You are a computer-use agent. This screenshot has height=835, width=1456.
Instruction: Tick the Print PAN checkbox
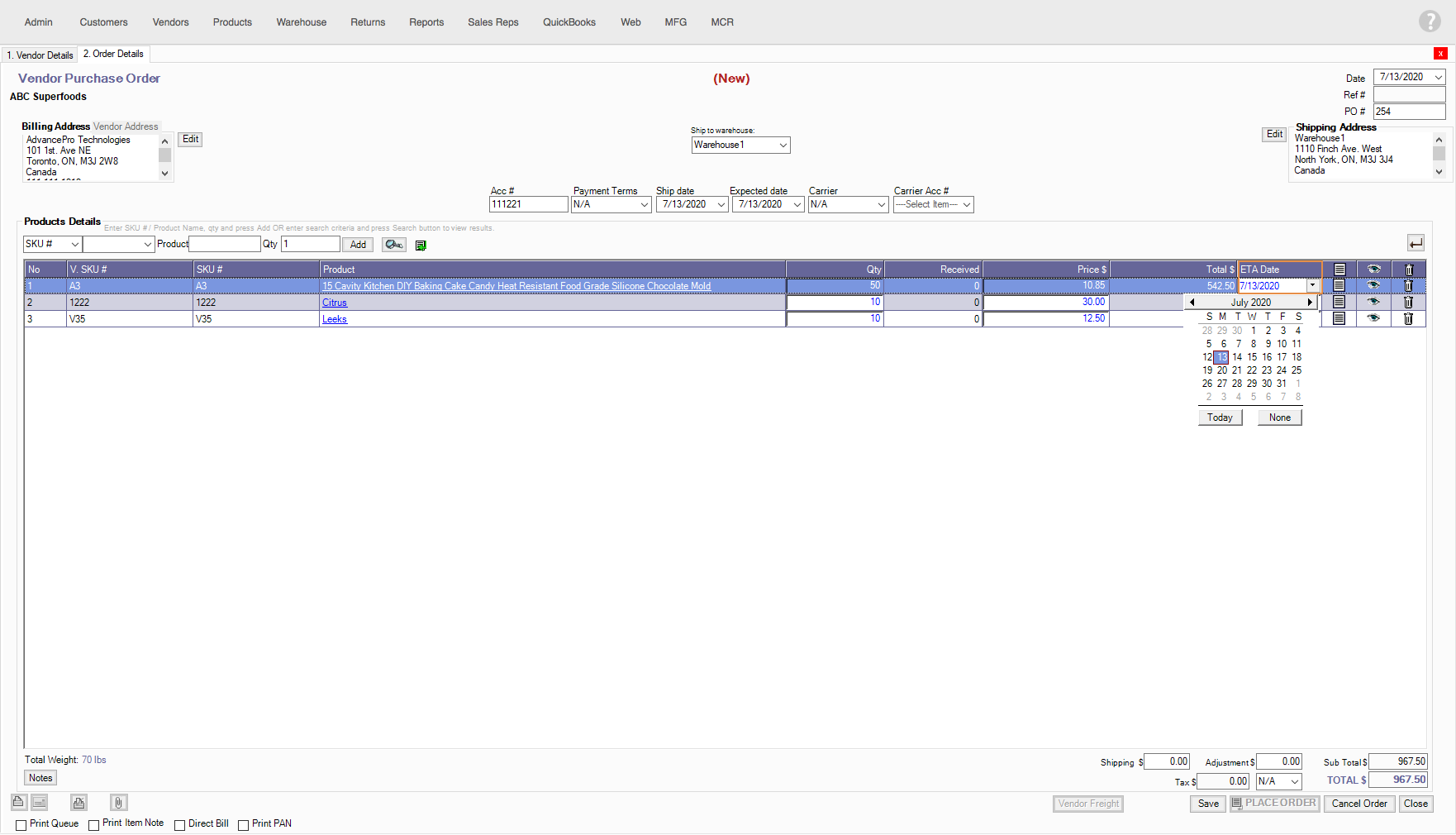point(243,825)
